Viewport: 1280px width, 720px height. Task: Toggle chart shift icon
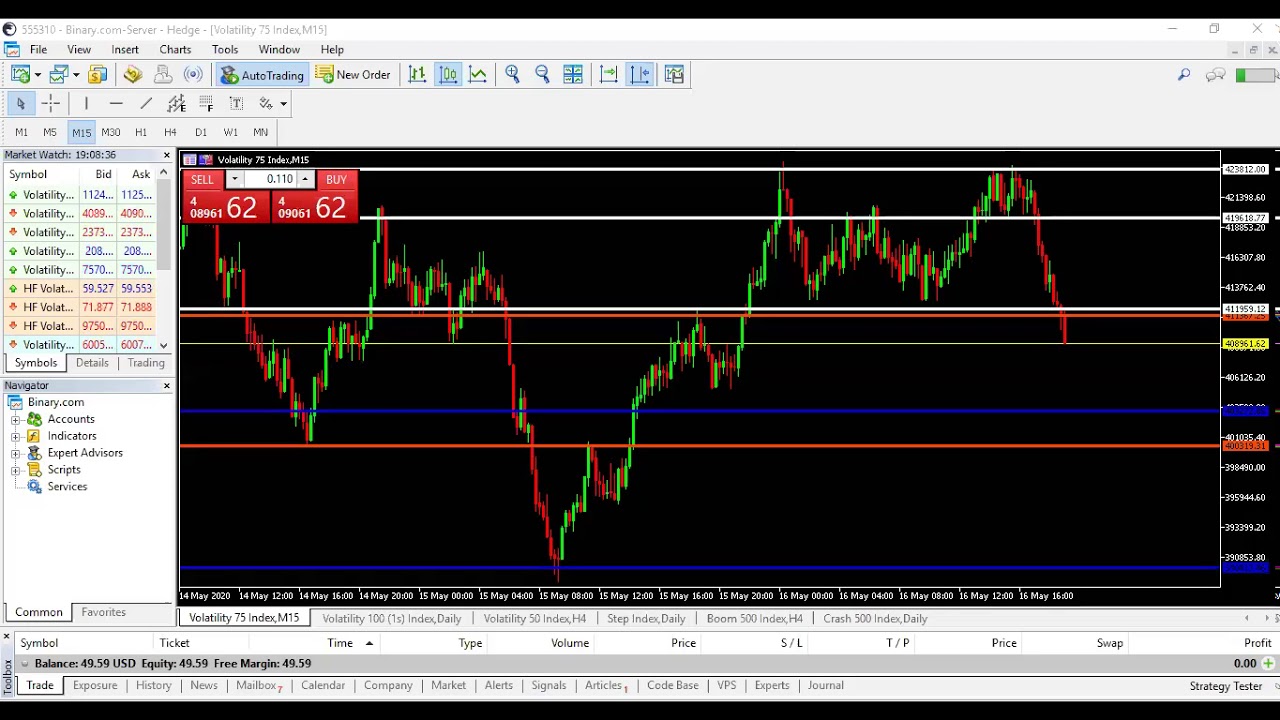[640, 74]
